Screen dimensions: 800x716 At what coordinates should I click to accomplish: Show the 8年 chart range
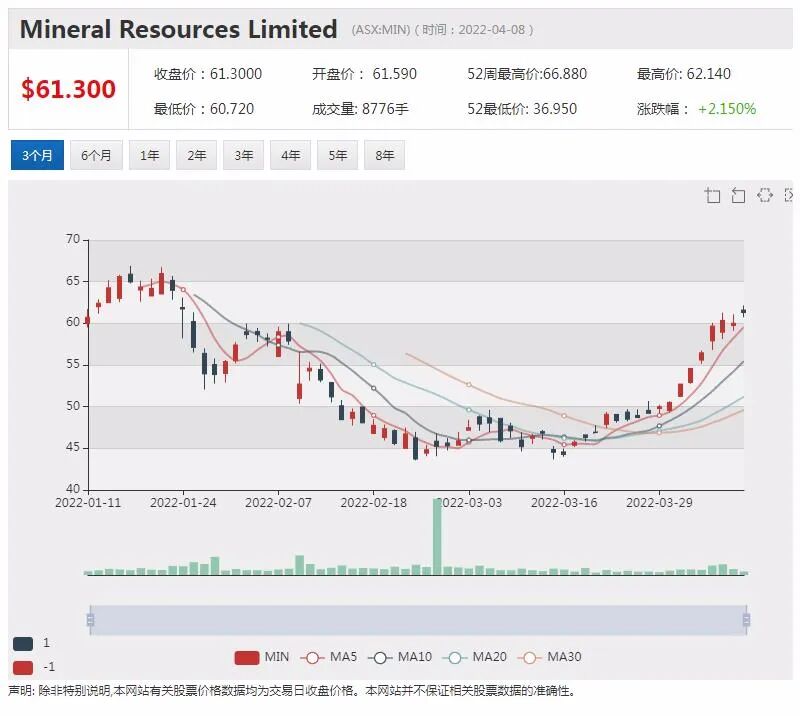385,155
